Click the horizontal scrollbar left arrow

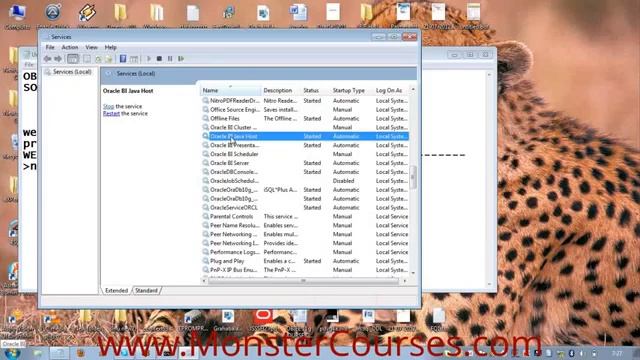coord(204,281)
